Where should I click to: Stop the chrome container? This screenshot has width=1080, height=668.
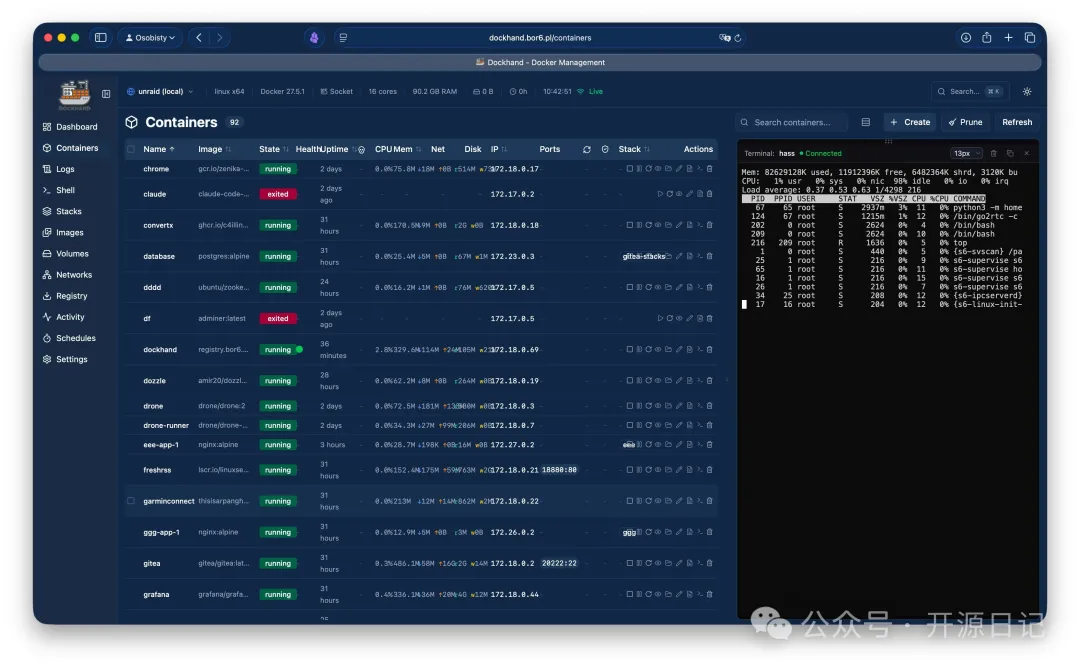[x=630, y=169]
